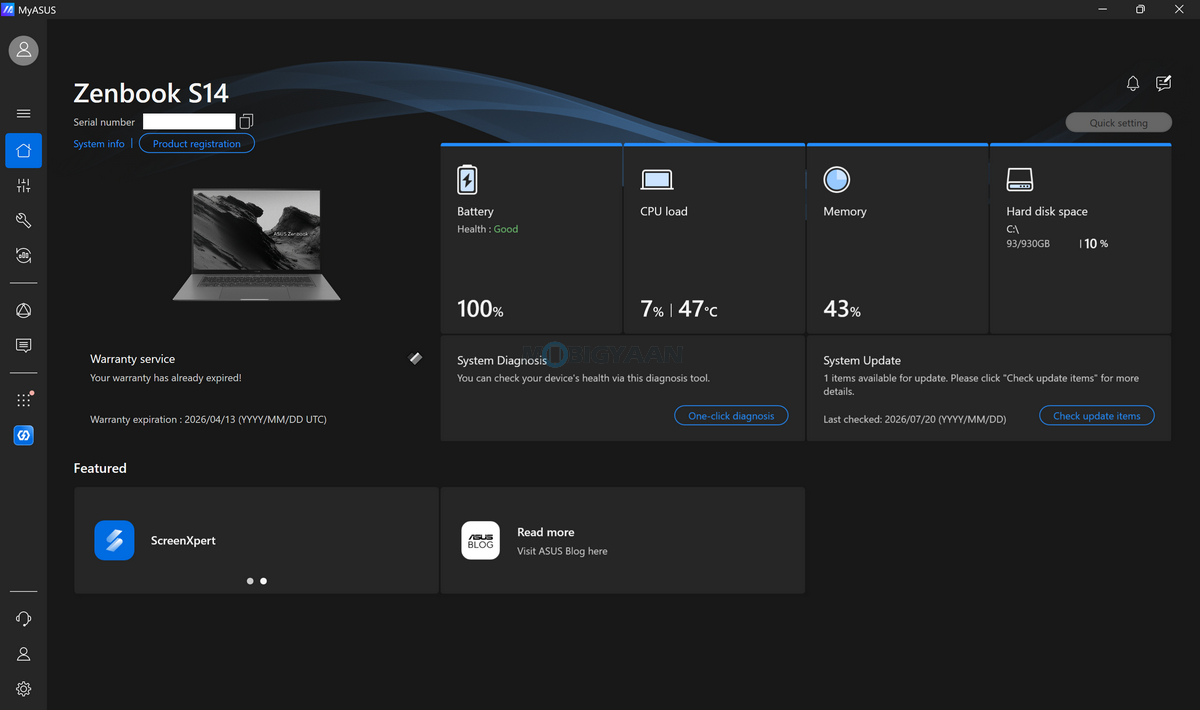Click the hard disk '10 %' value
Image resolution: width=1200 pixels, height=710 pixels.
[1096, 244]
